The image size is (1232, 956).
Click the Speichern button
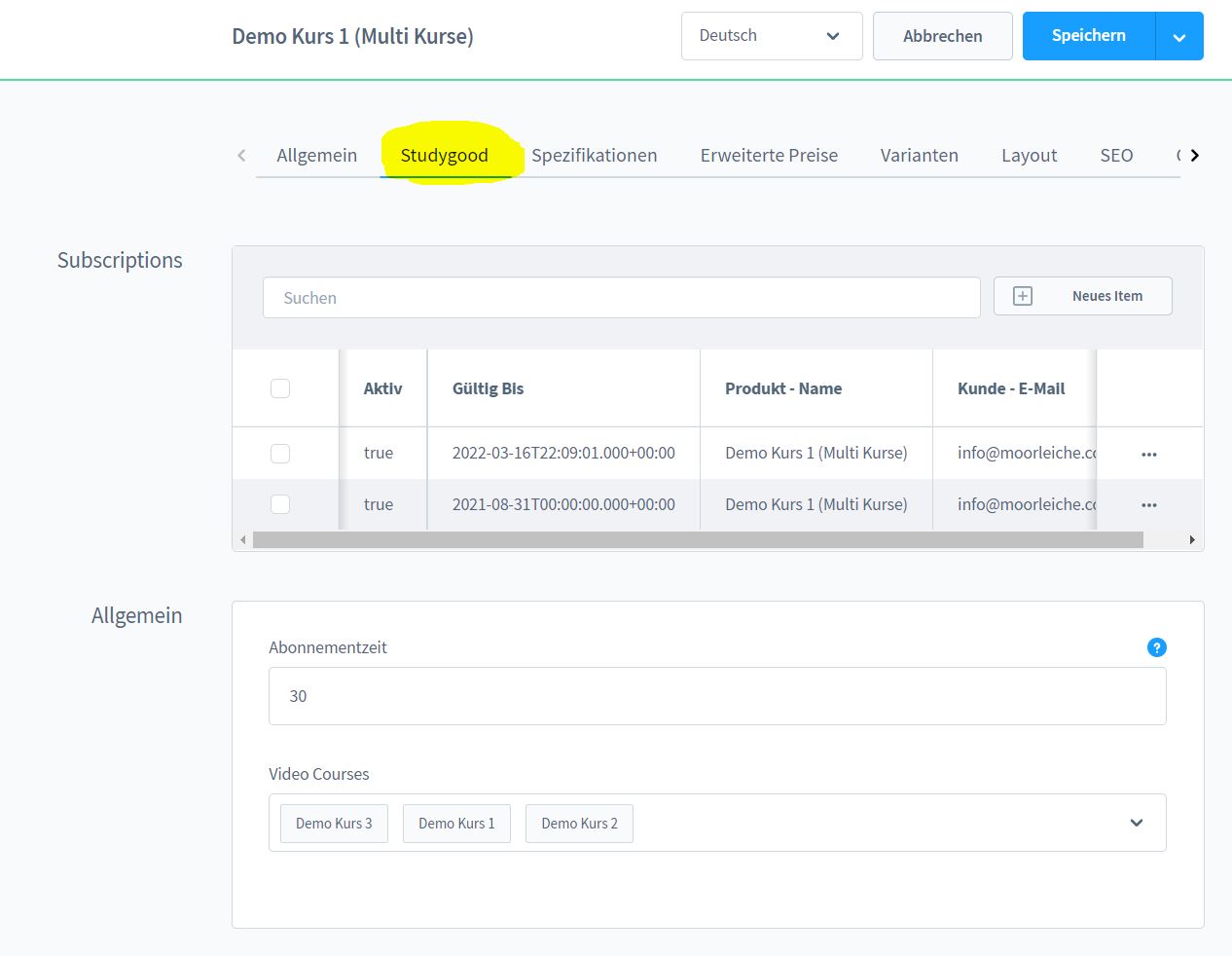click(x=1088, y=36)
